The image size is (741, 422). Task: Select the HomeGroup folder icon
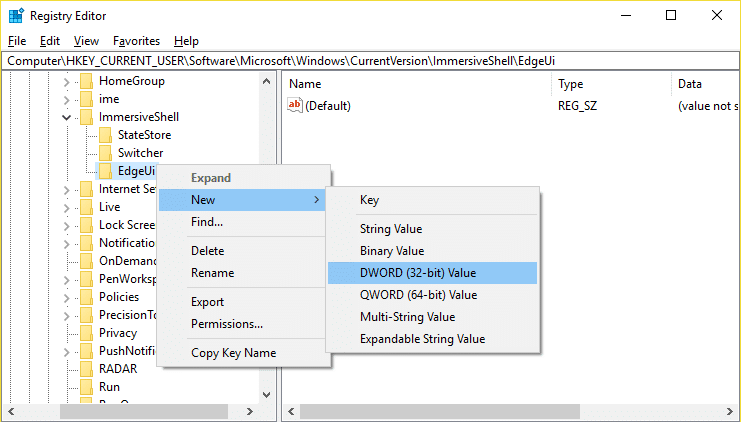[x=86, y=81]
